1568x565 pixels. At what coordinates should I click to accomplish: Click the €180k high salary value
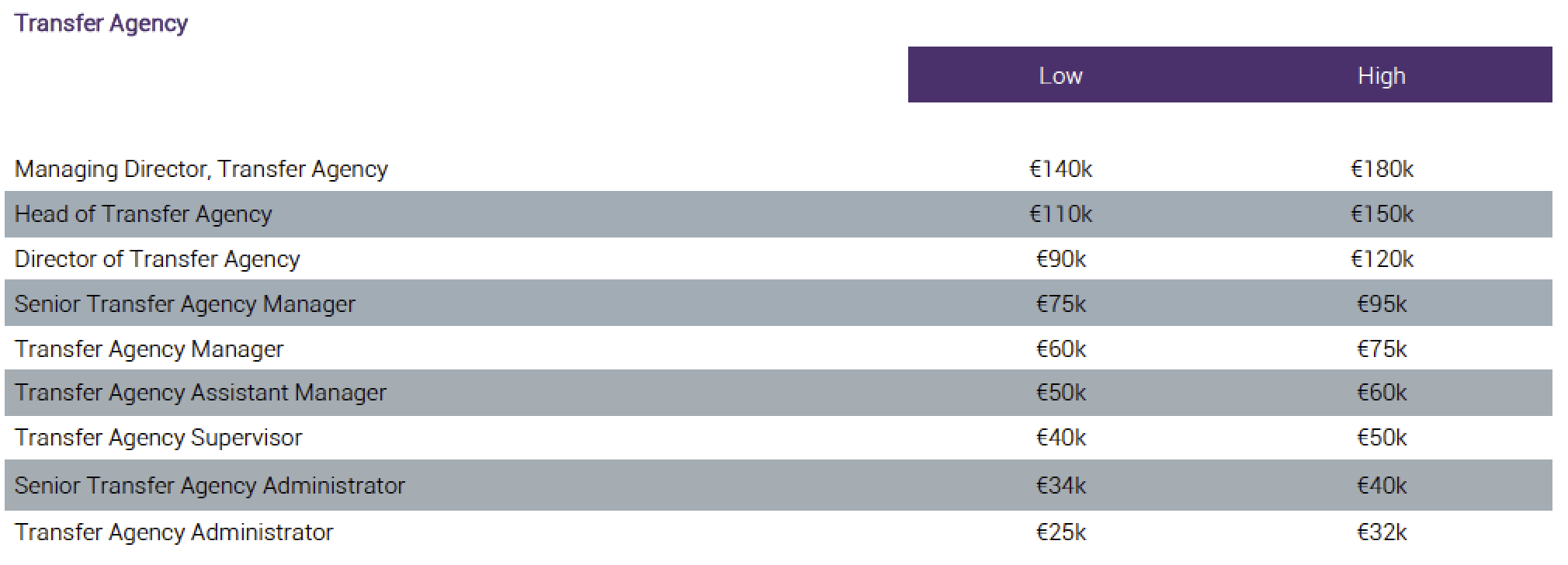click(x=1382, y=169)
